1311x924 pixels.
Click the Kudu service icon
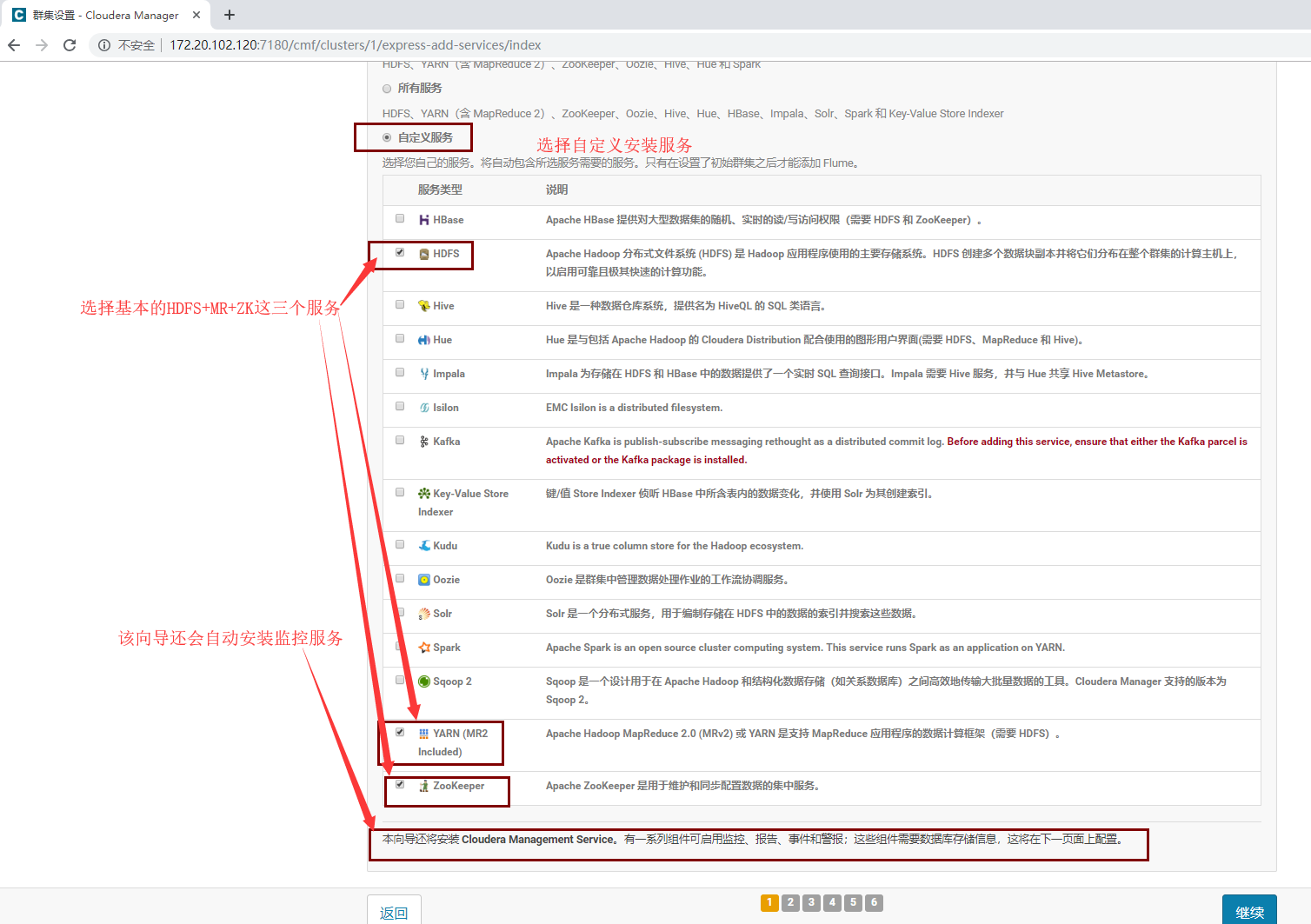pos(424,546)
